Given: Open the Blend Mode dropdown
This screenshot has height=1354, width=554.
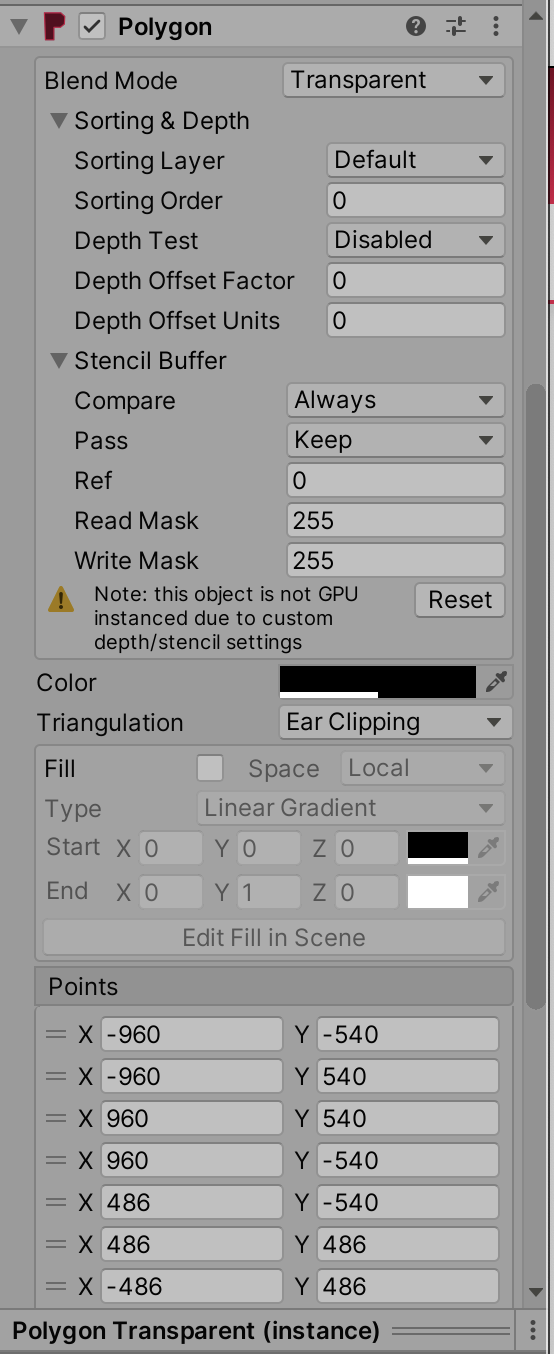Looking at the screenshot, I should (x=394, y=80).
